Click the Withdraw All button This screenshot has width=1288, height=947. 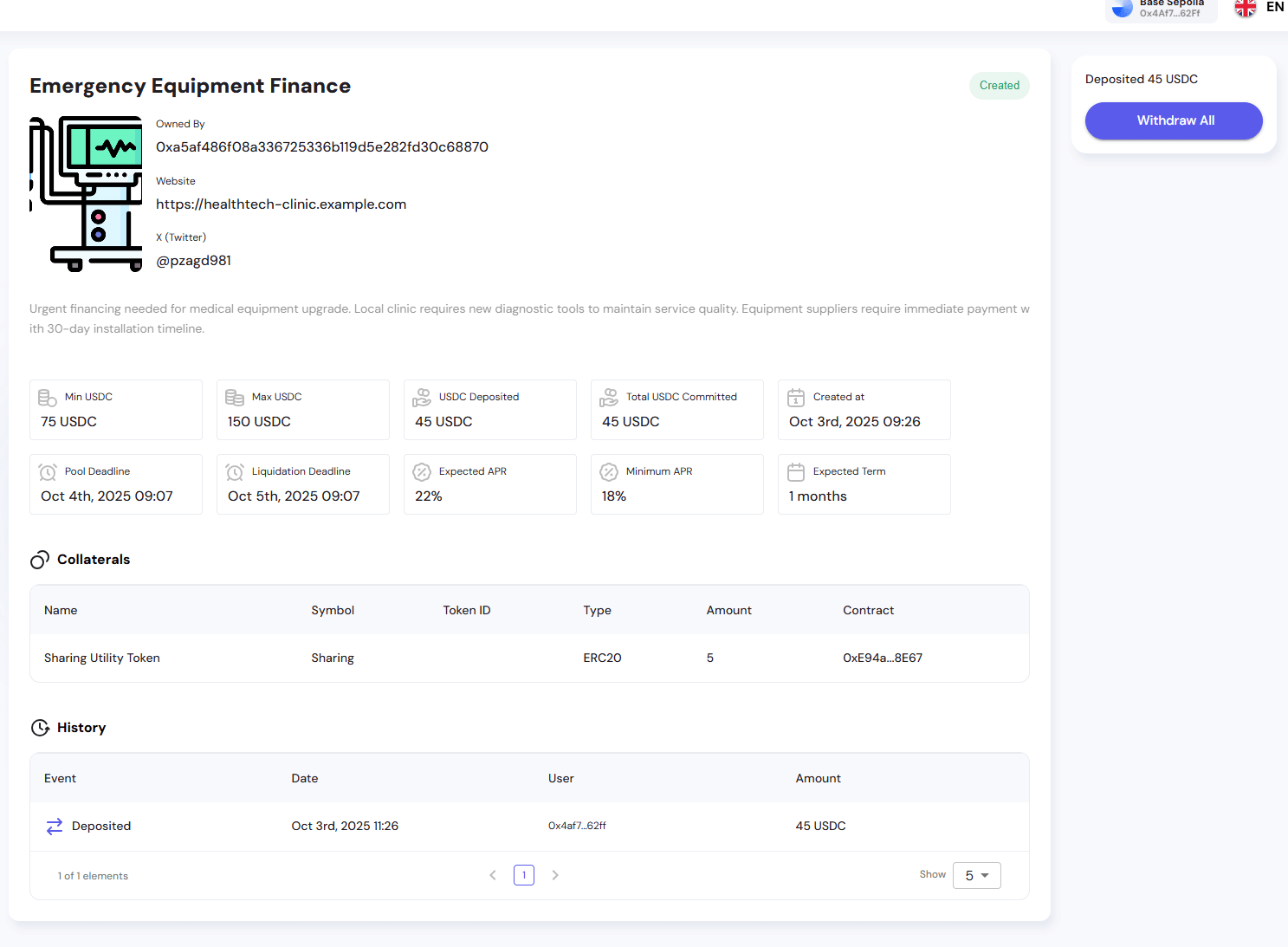click(x=1174, y=120)
